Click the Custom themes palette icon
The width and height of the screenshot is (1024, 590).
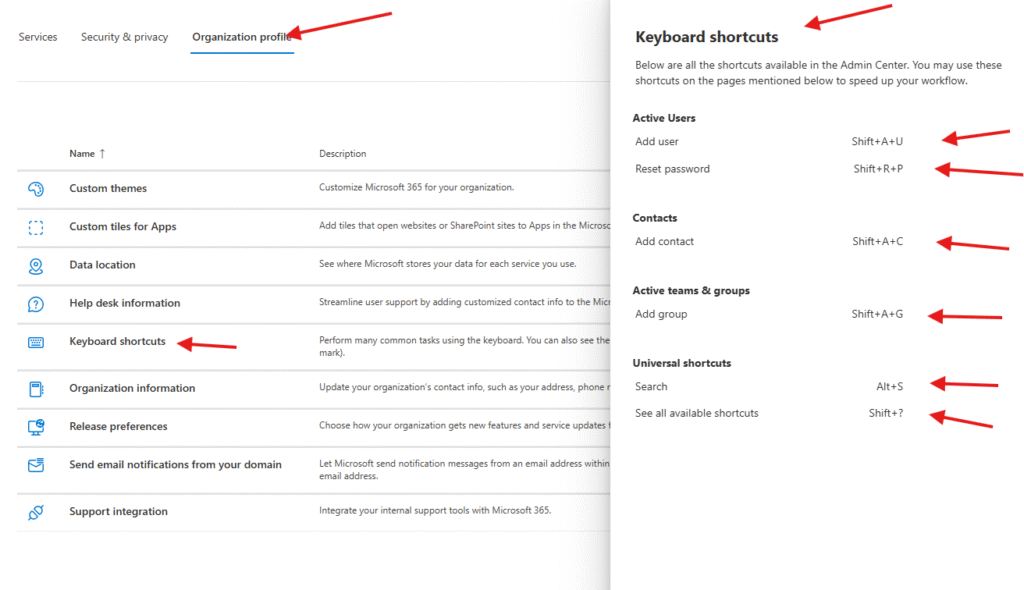pos(36,189)
